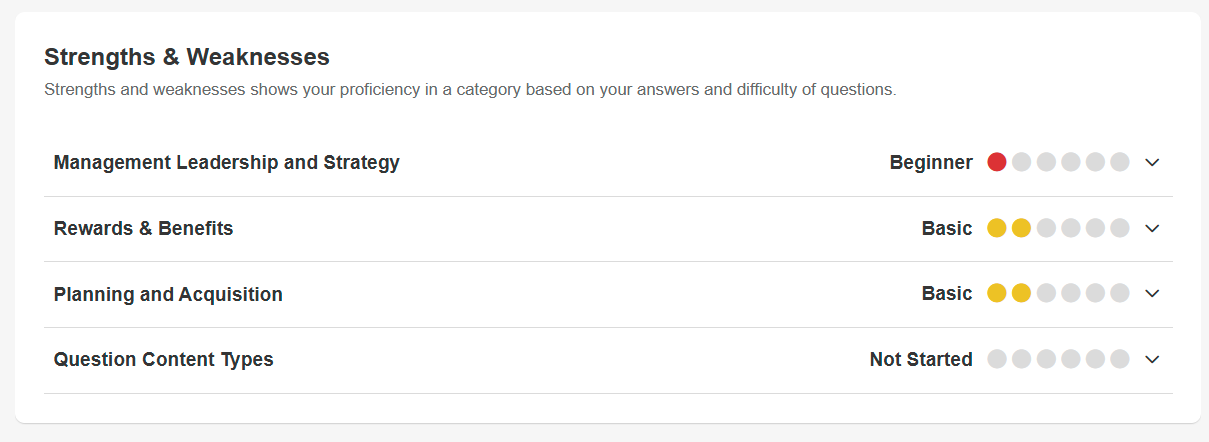Viewport: 1209px width, 442px height.
Task: Click second yellow dot for Planning and Acquisition
Action: (x=1021, y=293)
